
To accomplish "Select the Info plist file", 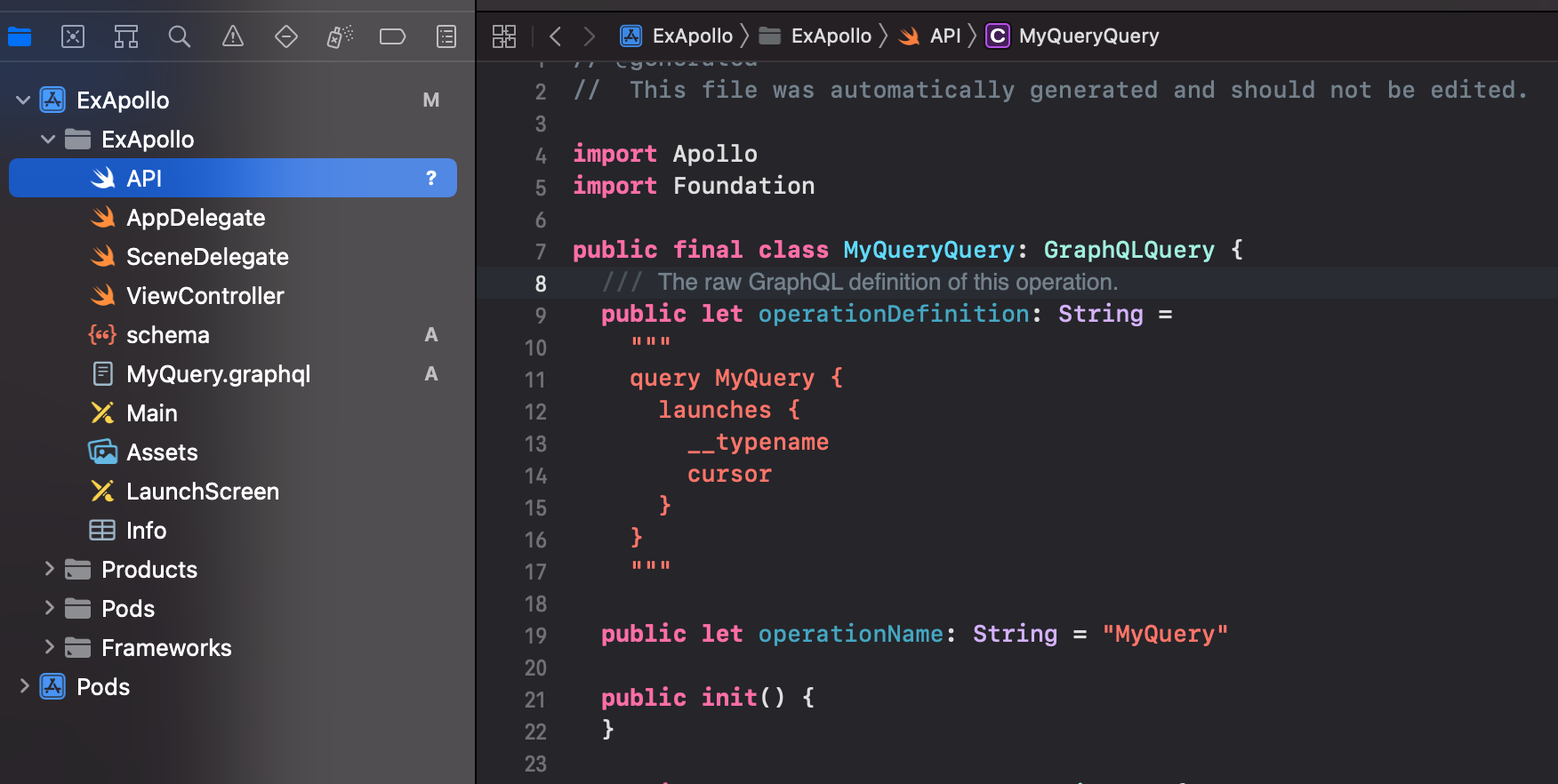I will (x=233, y=531).
